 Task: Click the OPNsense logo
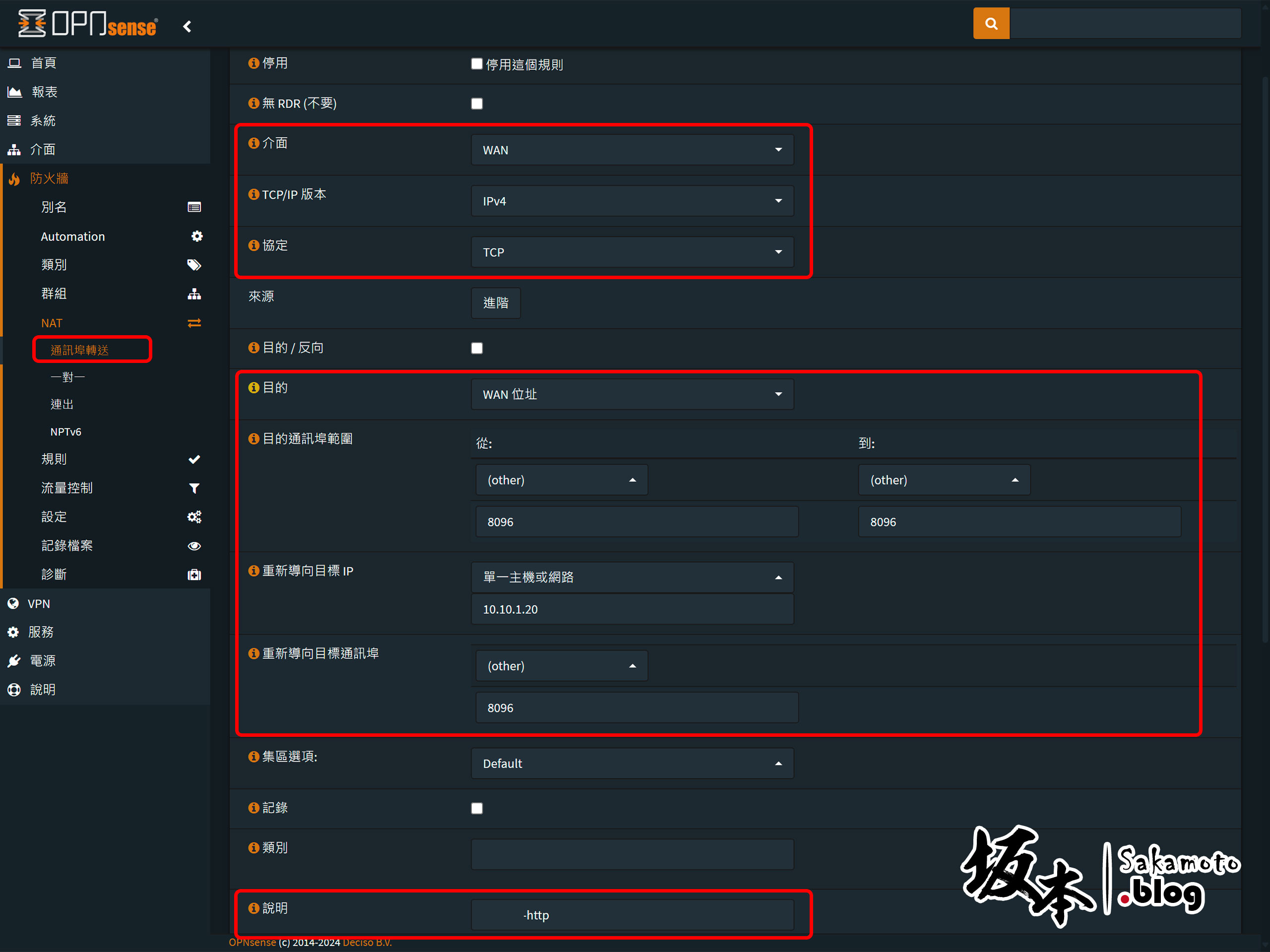88,23
